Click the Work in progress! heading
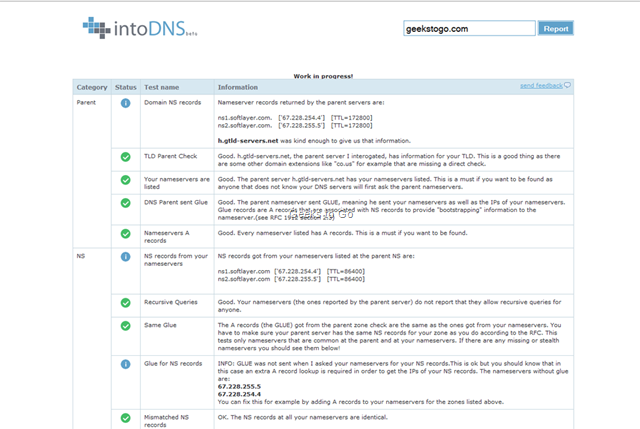Viewport: 640px width, 429px height. tap(323, 76)
